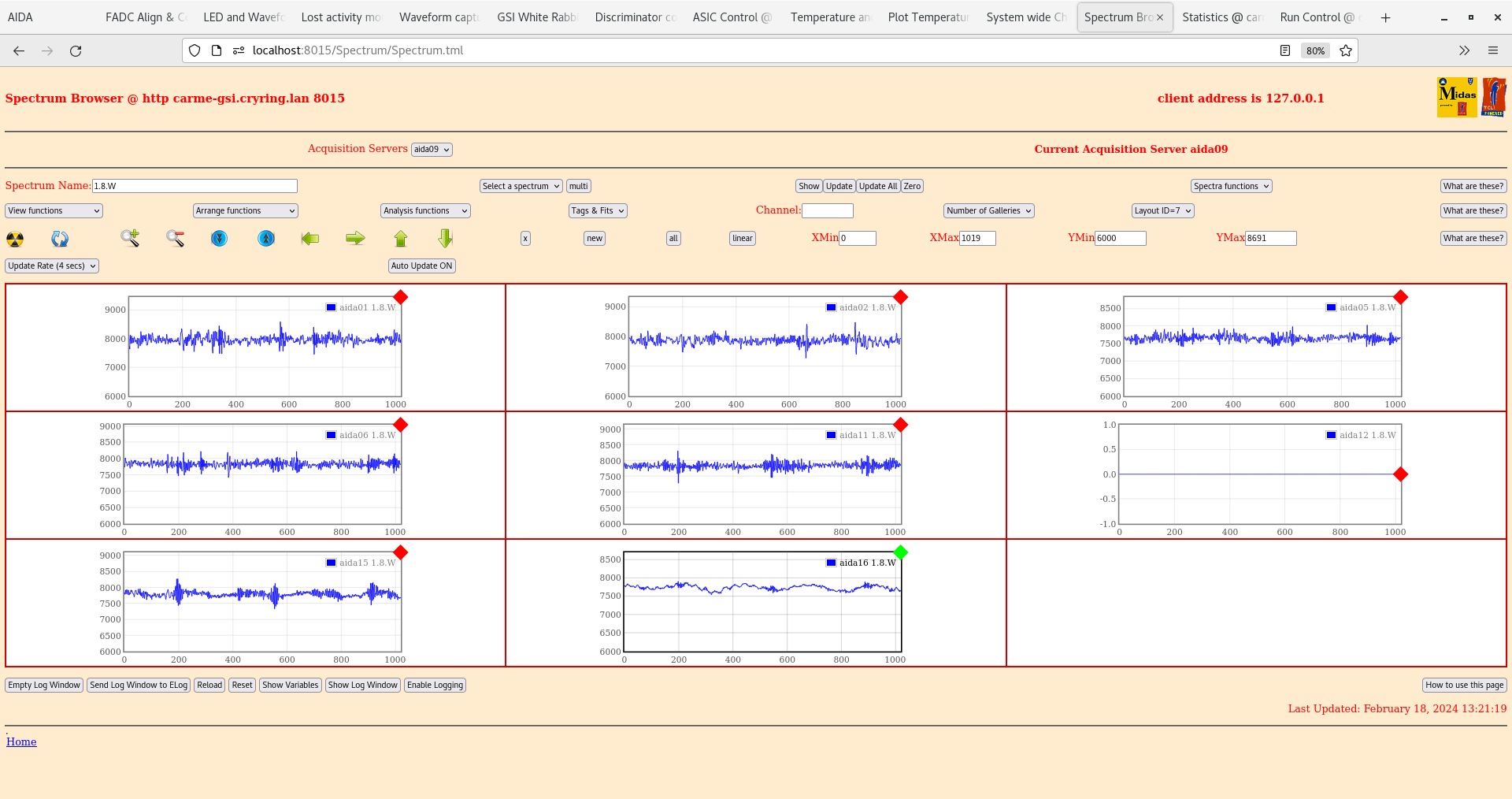Click the green diamond marker on aida16 plot
Image resolution: width=1512 pixels, height=799 pixels.
click(901, 552)
